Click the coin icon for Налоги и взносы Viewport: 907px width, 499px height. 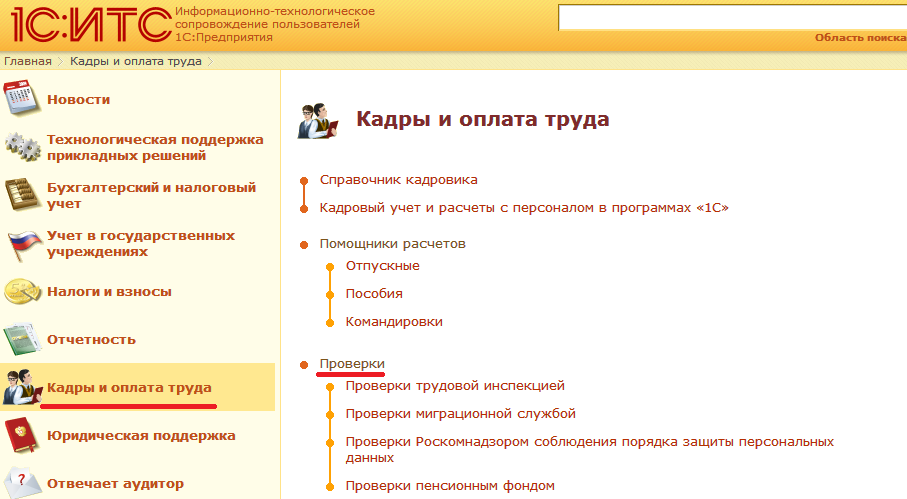tap(22, 291)
